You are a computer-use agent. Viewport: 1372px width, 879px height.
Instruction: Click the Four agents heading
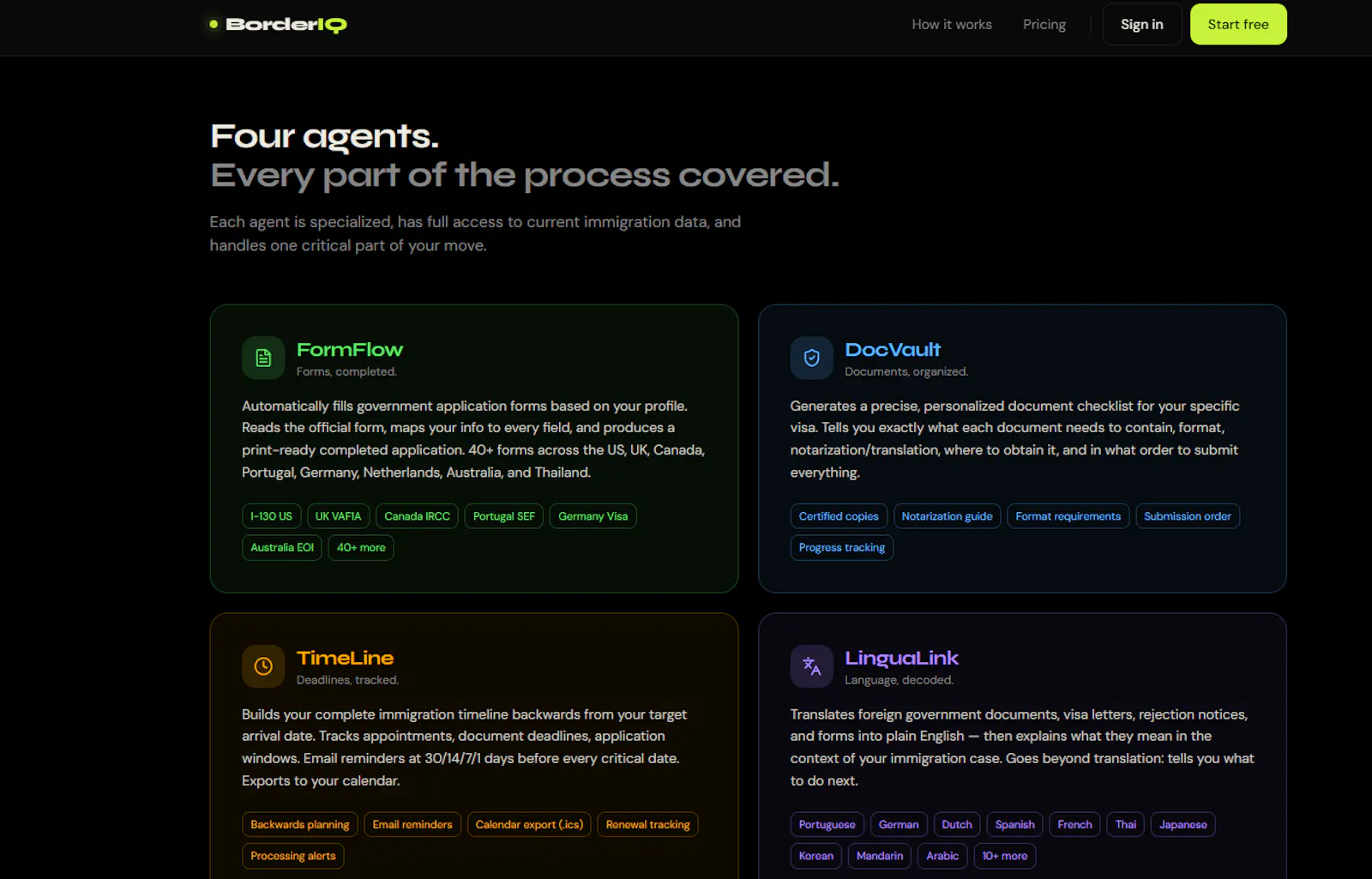point(325,136)
